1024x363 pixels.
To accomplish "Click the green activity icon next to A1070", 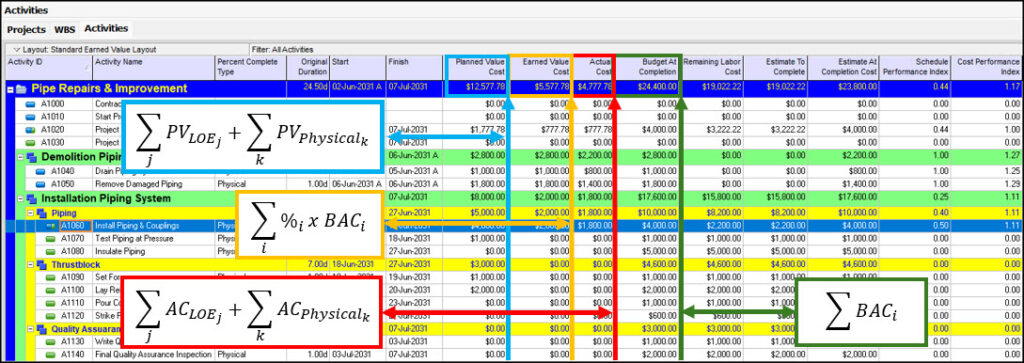I will tap(51, 239).
